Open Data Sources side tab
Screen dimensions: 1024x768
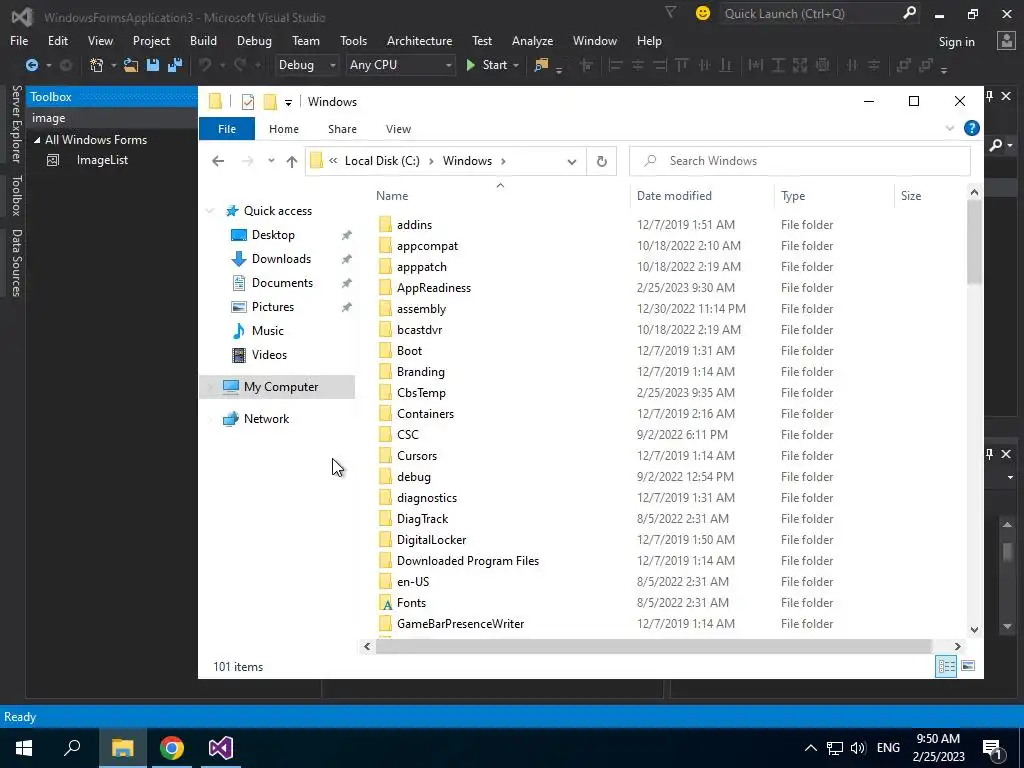(x=16, y=263)
